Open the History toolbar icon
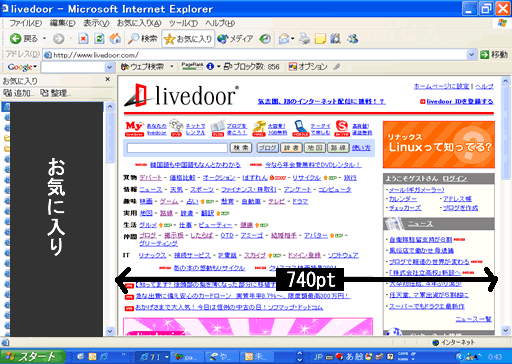The image size is (512, 364). (265, 39)
